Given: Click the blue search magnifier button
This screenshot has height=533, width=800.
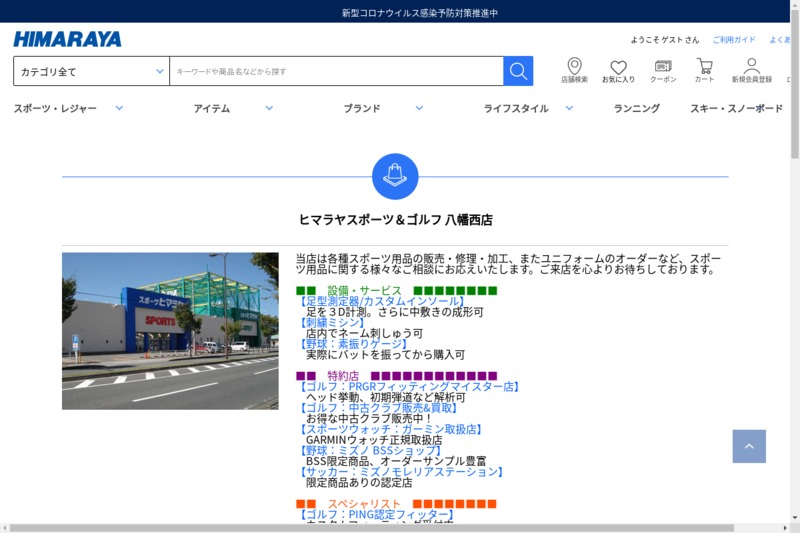Looking at the screenshot, I should click(x=518, y=71).
